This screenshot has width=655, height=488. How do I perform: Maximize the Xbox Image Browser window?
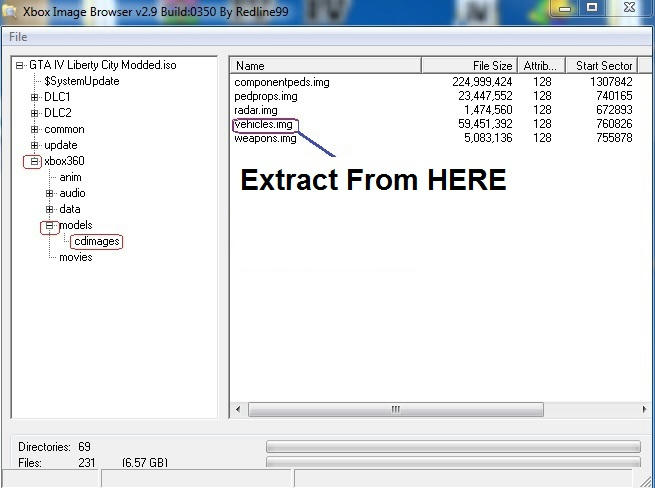click(x=592, y=8)
